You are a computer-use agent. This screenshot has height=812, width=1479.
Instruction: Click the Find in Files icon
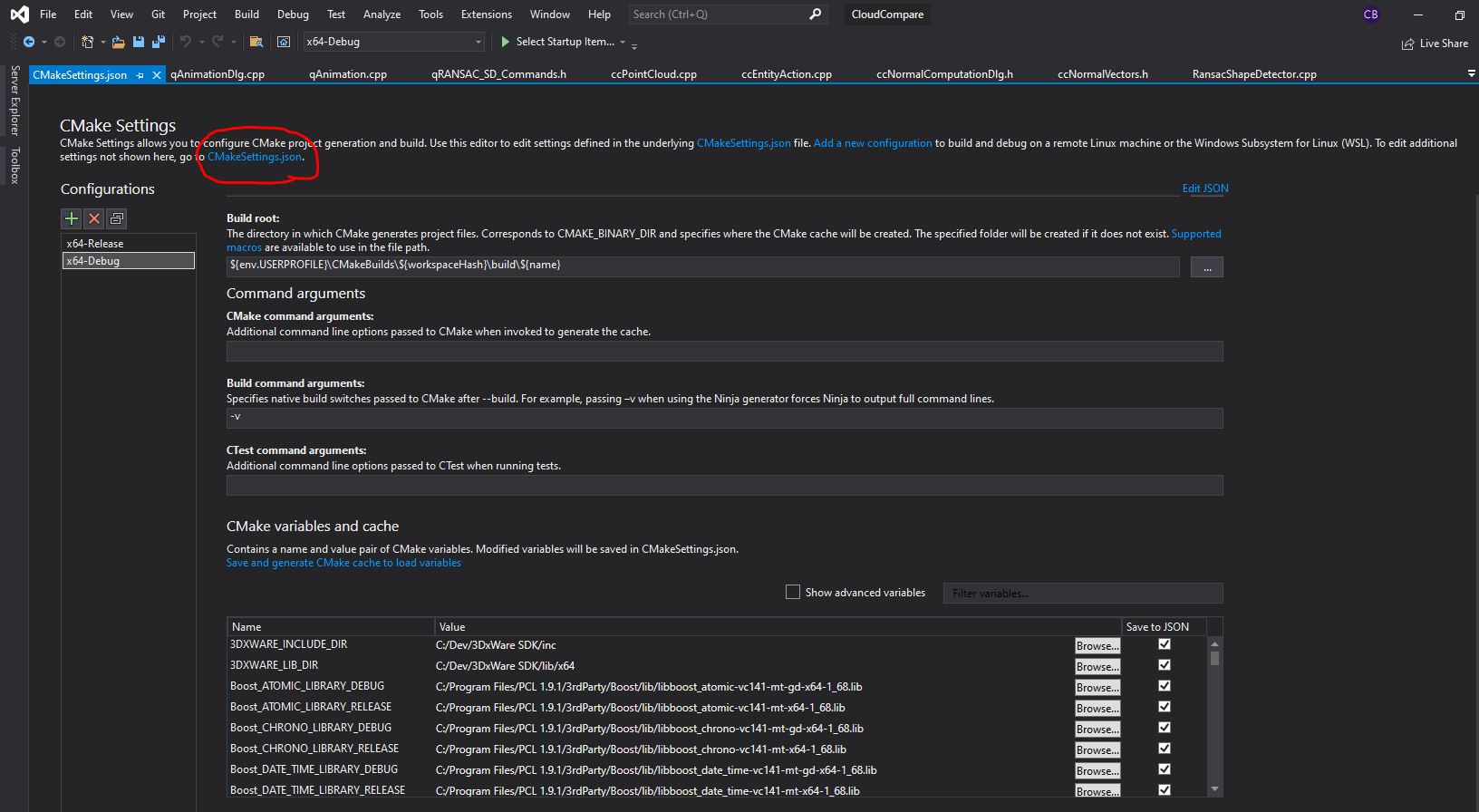coord(256,42)
